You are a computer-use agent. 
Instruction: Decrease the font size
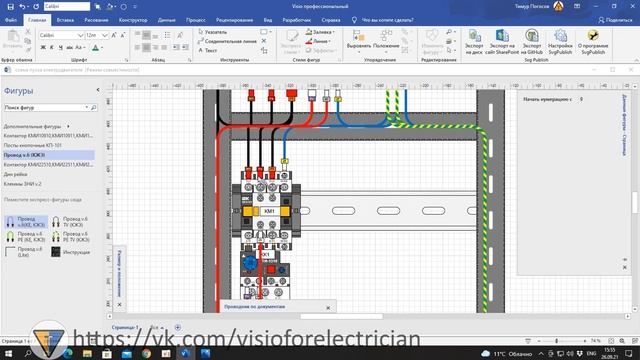(x=123, y=36)
